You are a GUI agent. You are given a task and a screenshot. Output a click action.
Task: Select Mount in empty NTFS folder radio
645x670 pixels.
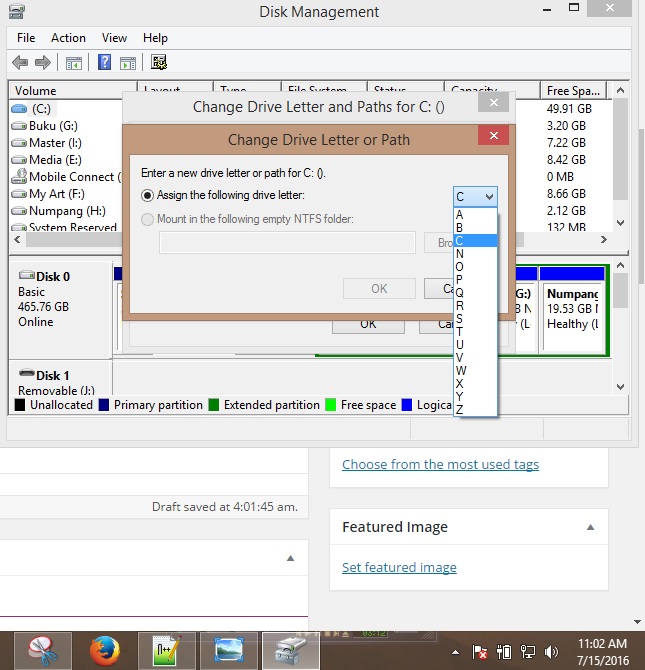point(147,220)
